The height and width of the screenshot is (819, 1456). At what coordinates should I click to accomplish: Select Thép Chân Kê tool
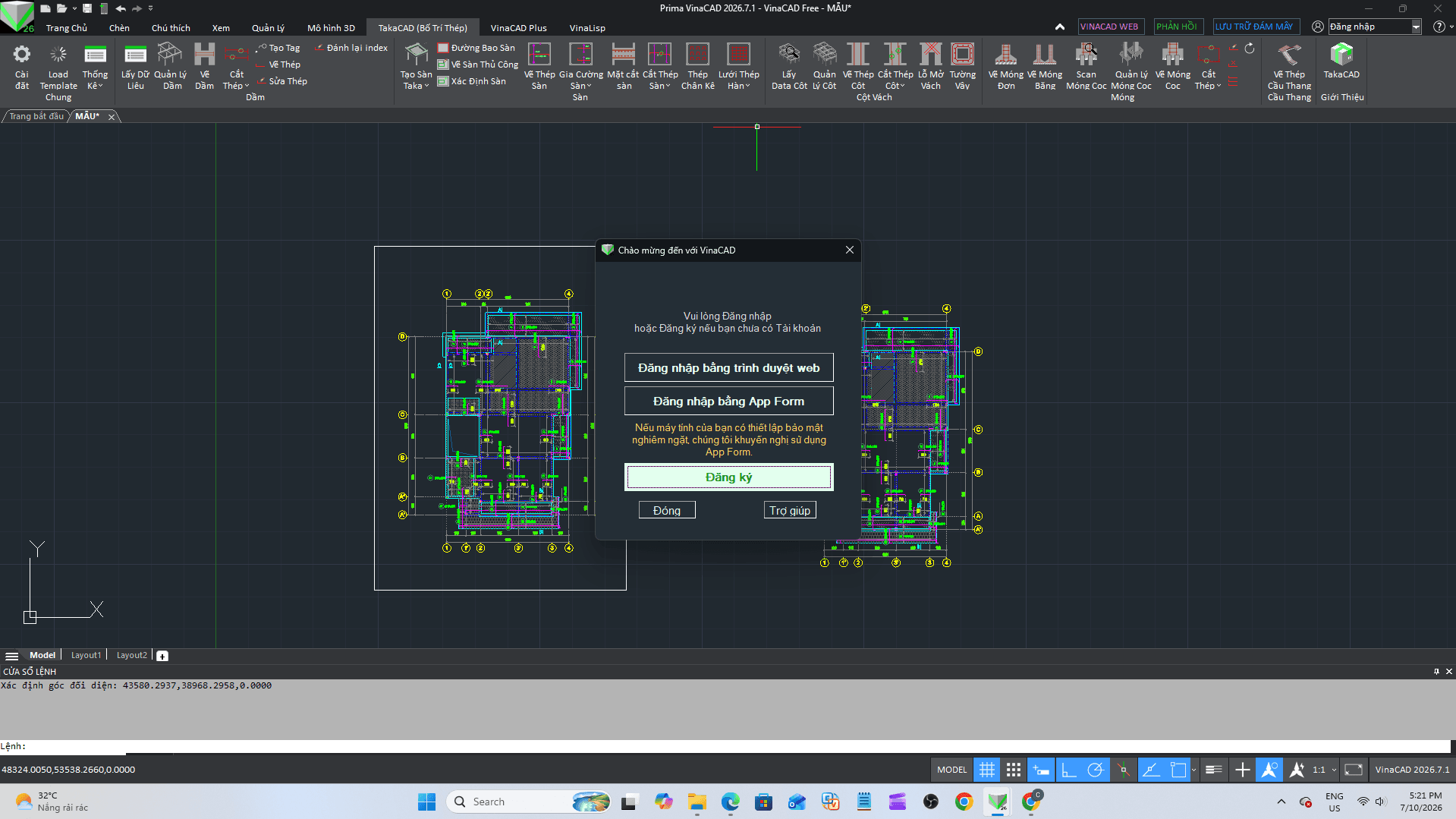tap(697, 66)
